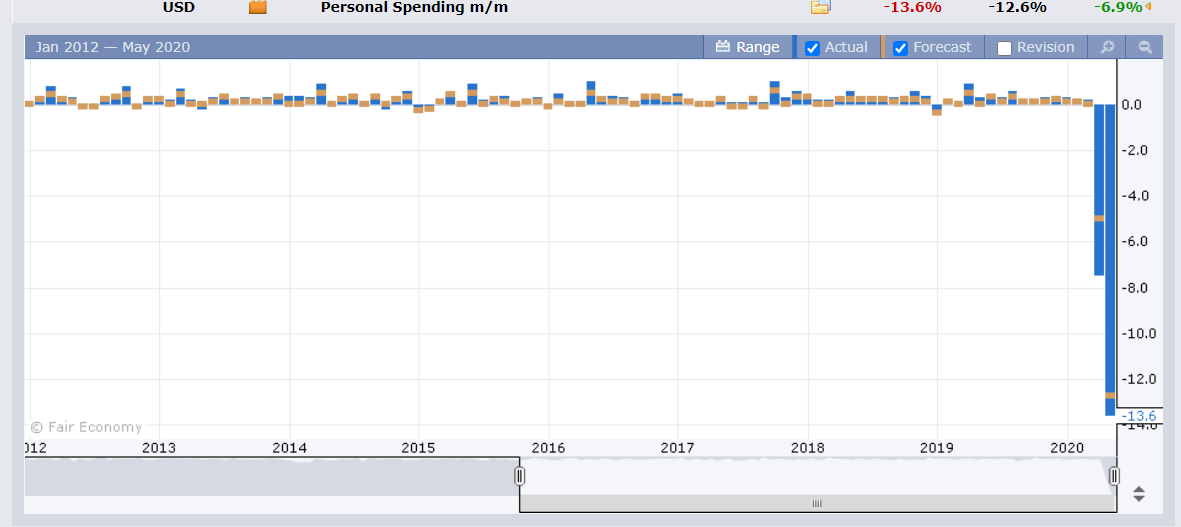Screen dimensions: 1181x527
Task: Enable the Revision checkbox
Action: [x=1004, y=48]
